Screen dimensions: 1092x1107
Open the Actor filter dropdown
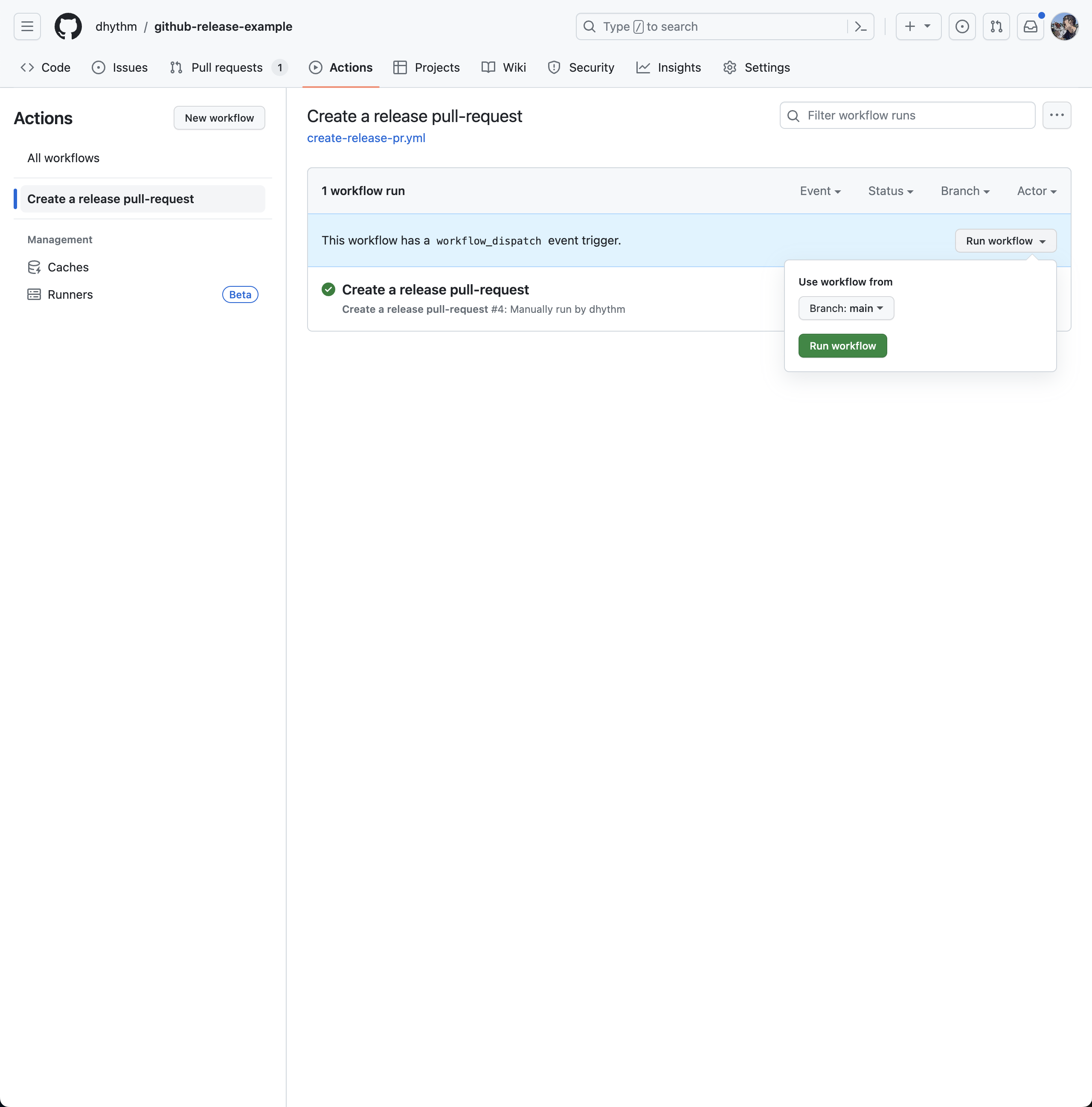tap(1037, 191)
